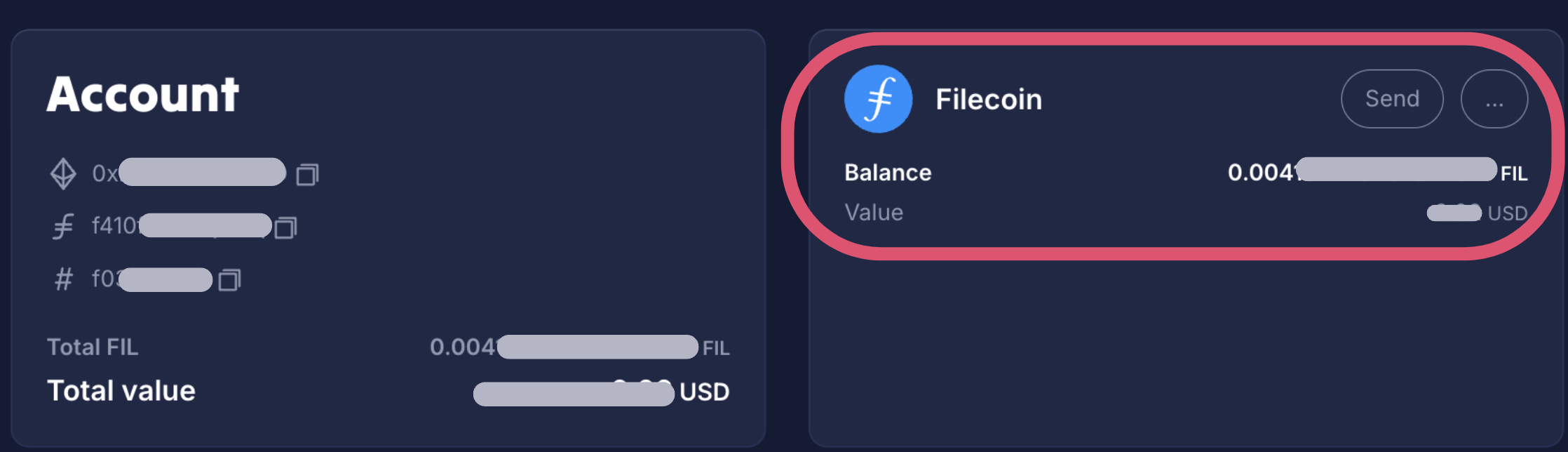
Task: Click the Filecoin currency symbol icon
Action: (x=63, y=226)
